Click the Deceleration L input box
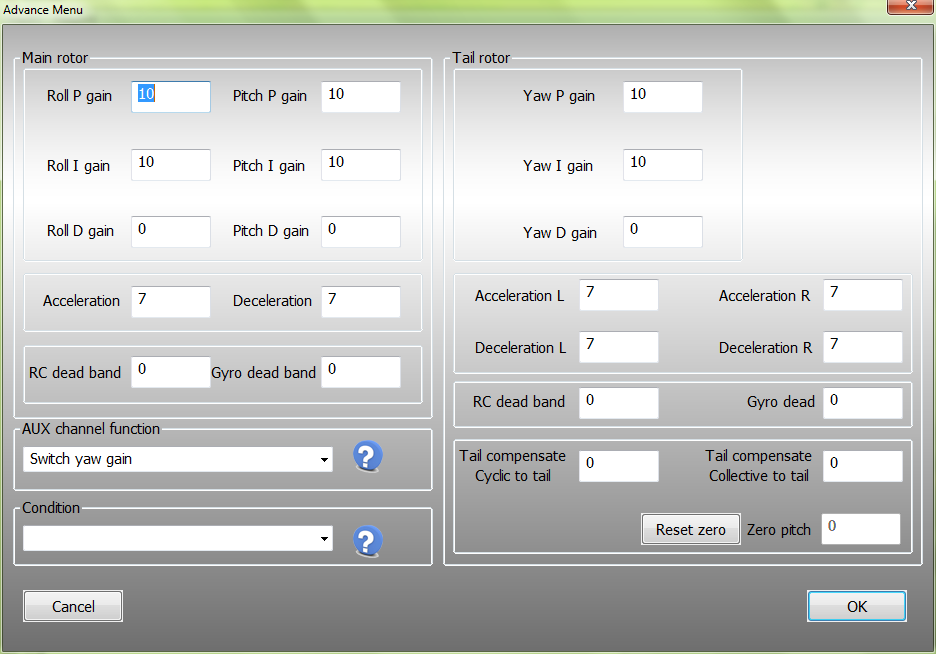The image size is (936, 654). point(618,347)
